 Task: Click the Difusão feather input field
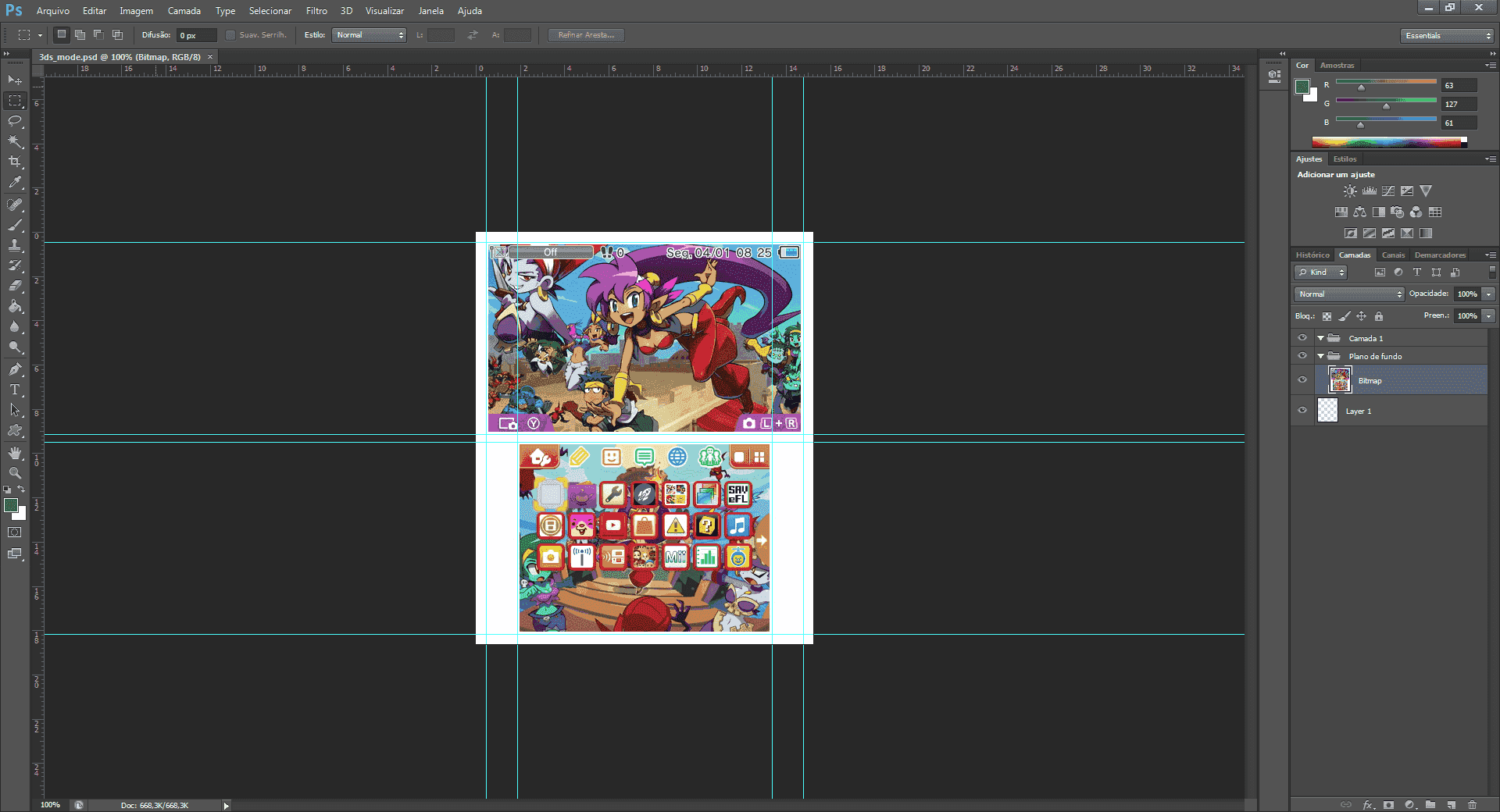coord(197,35)
